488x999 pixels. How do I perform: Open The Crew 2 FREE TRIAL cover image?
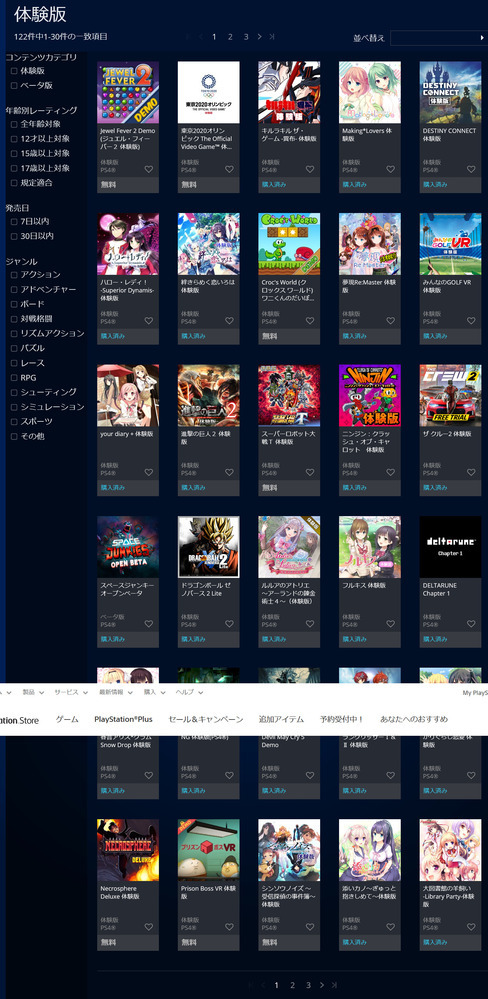click(x=450, y=396)
